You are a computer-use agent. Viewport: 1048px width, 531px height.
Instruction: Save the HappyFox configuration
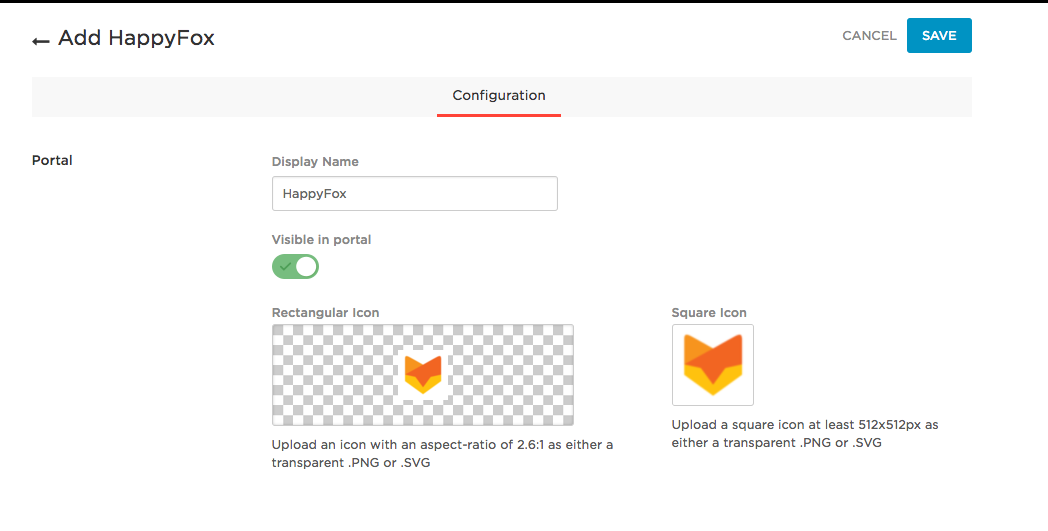tap(939, 36)
